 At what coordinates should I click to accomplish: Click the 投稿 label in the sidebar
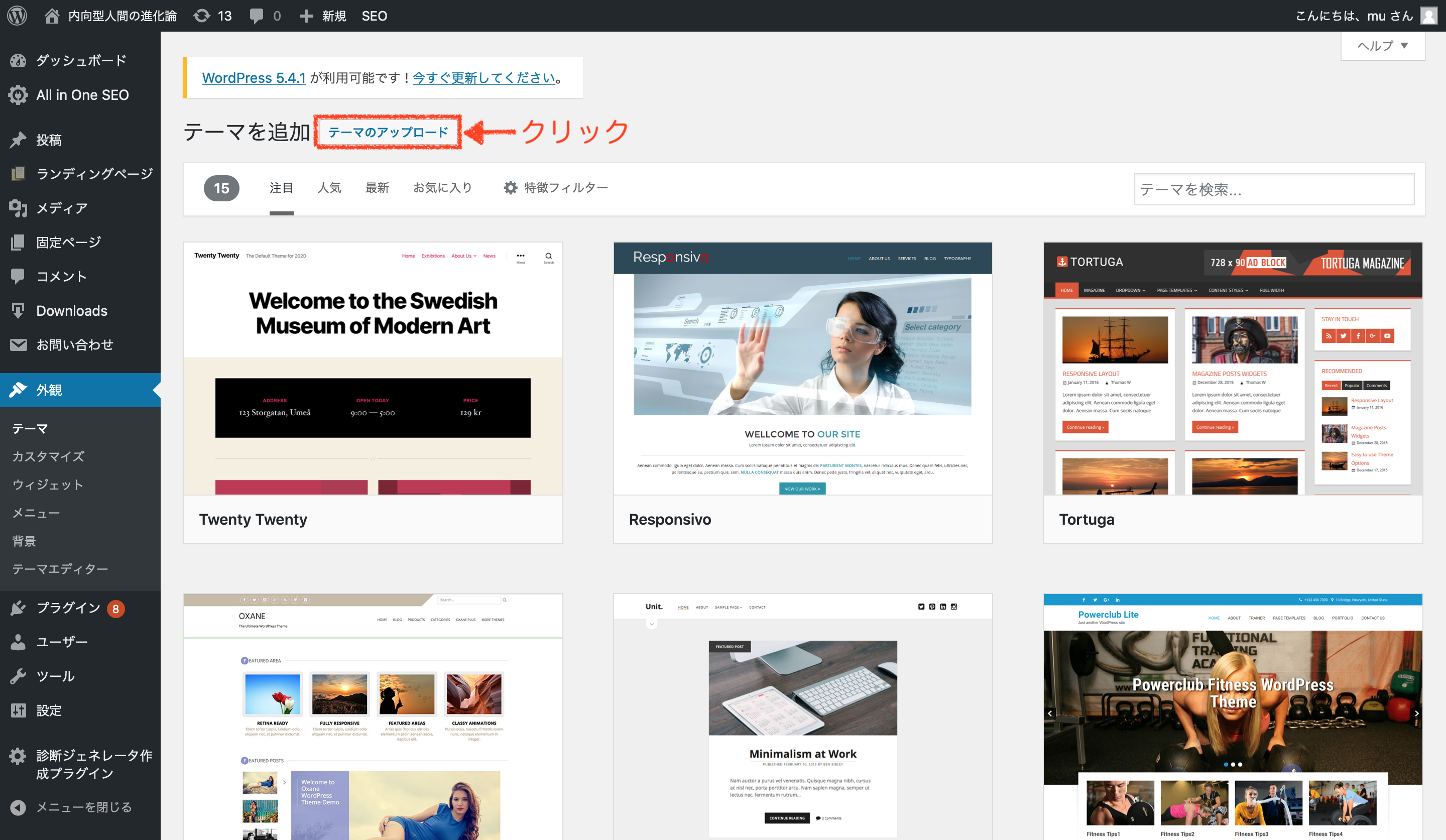coord(49,140)
